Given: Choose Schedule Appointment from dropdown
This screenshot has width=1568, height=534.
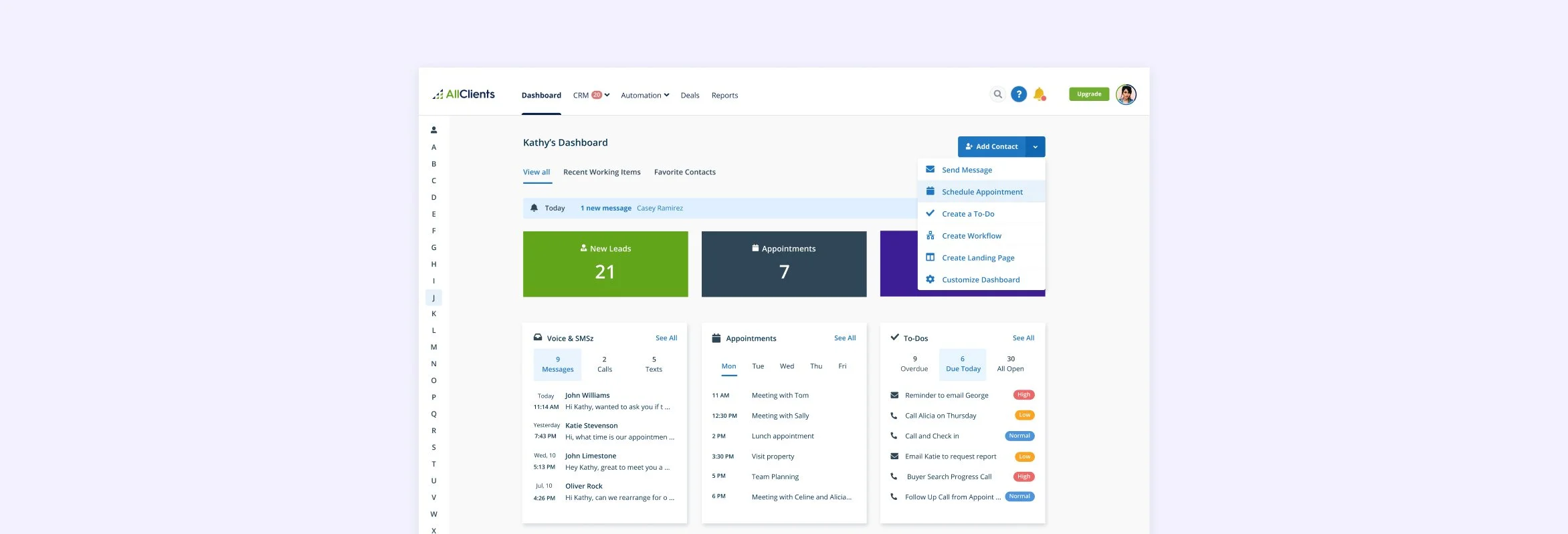Looking at the screenshot, I should pos(981,192).
